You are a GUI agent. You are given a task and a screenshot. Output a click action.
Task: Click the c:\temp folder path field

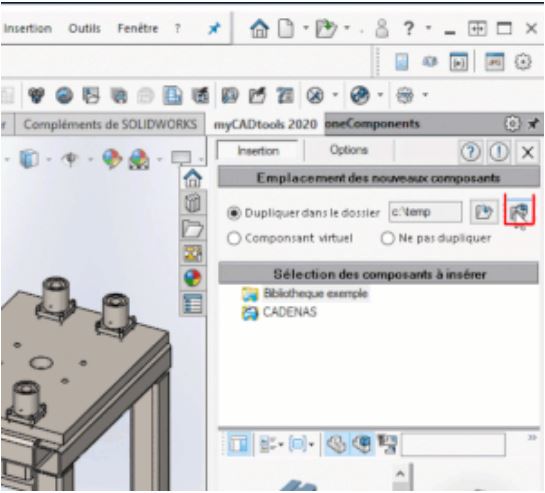[x=425, y=212]
